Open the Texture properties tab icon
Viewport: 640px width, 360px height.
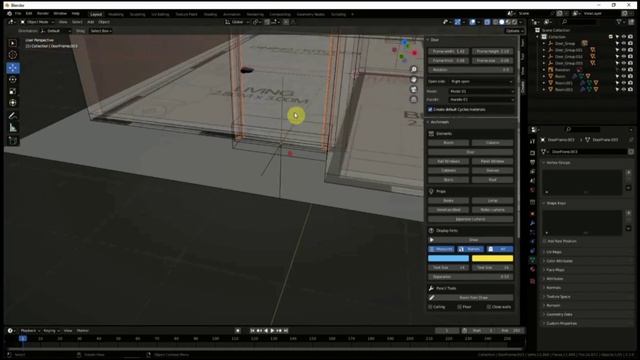tap(532, 281)
